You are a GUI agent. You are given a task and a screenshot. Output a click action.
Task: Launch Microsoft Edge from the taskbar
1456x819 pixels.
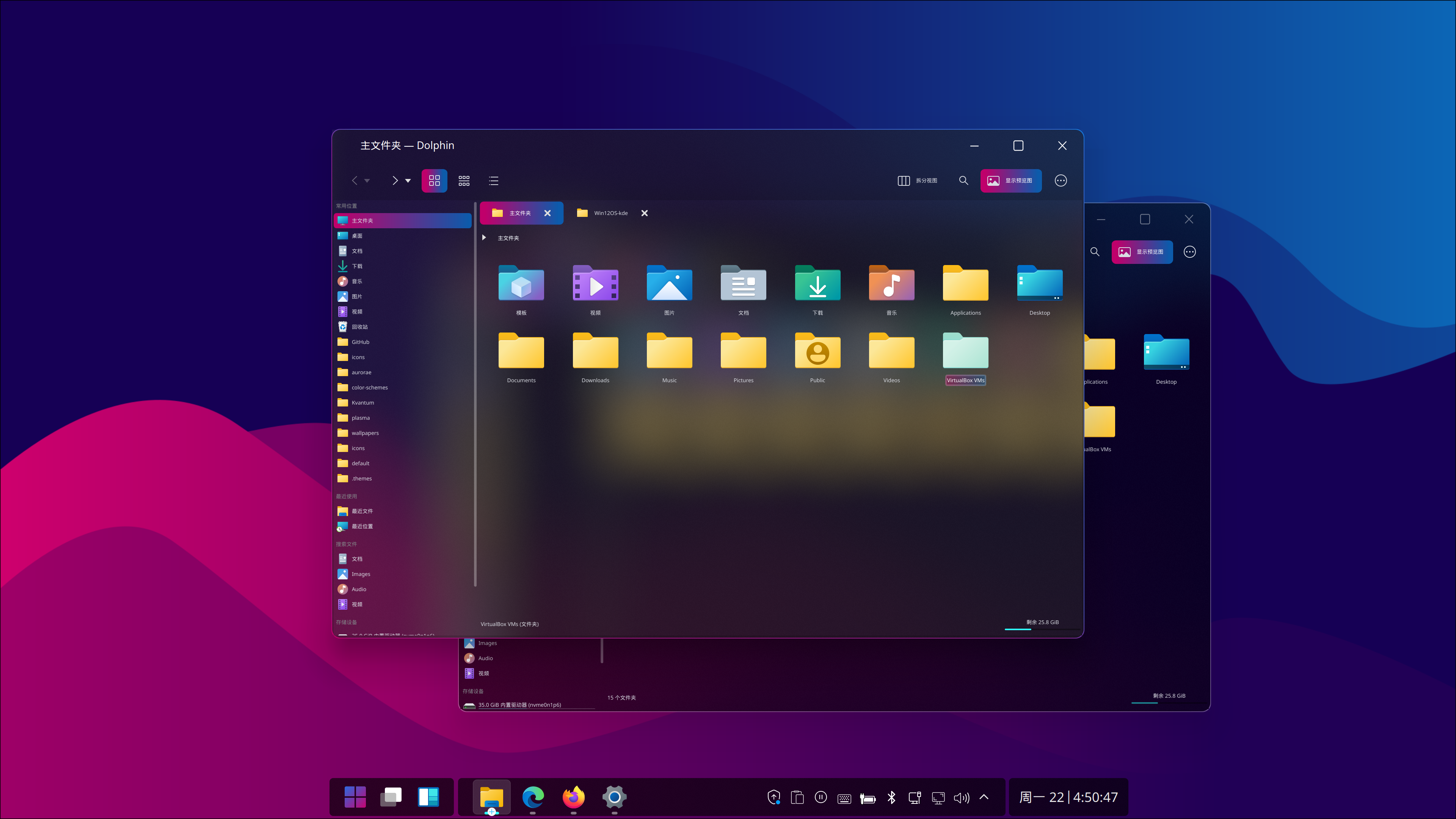pos(532,797)
